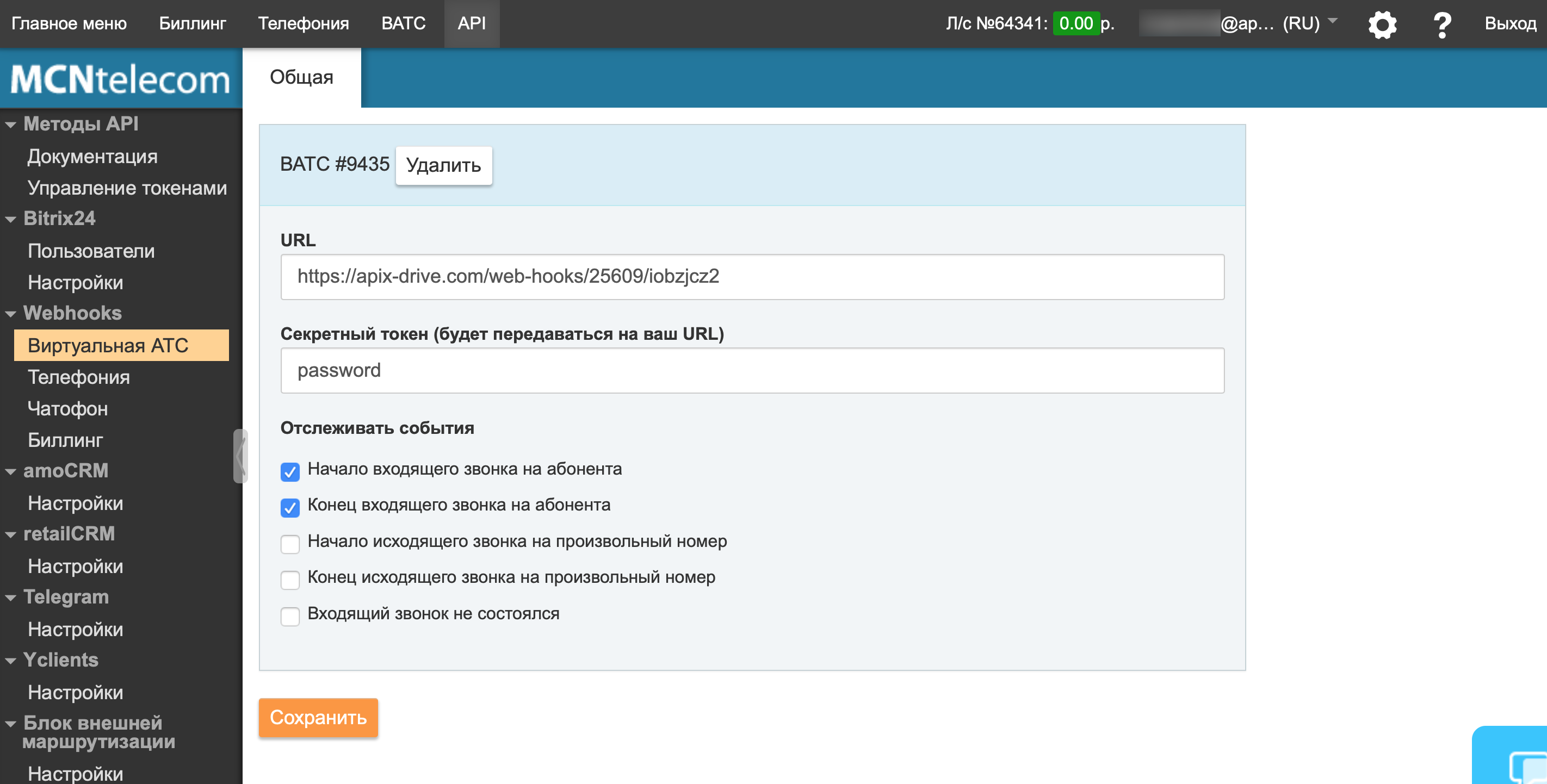The width and height of the screenshot is (1547, 784).
Task: Click the 'Л/с №64341' account label
Action: [x=997, y=23]
